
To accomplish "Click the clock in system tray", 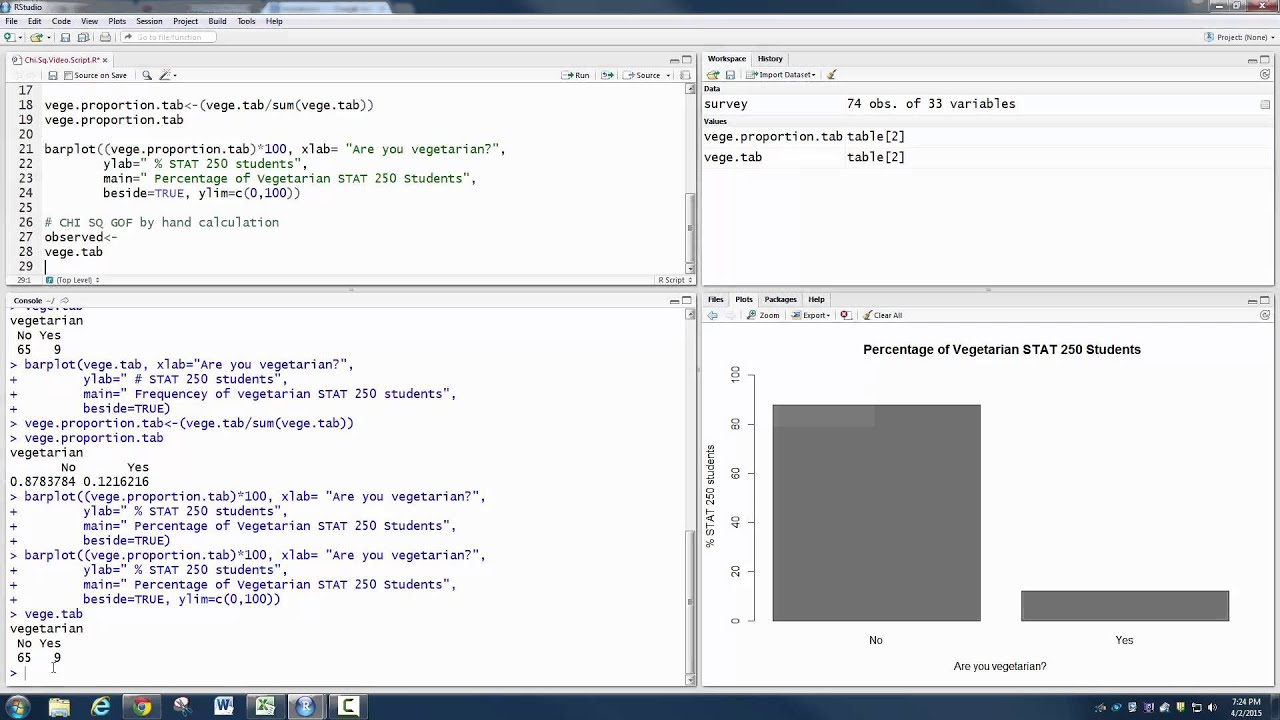I will pos(1247,707).
